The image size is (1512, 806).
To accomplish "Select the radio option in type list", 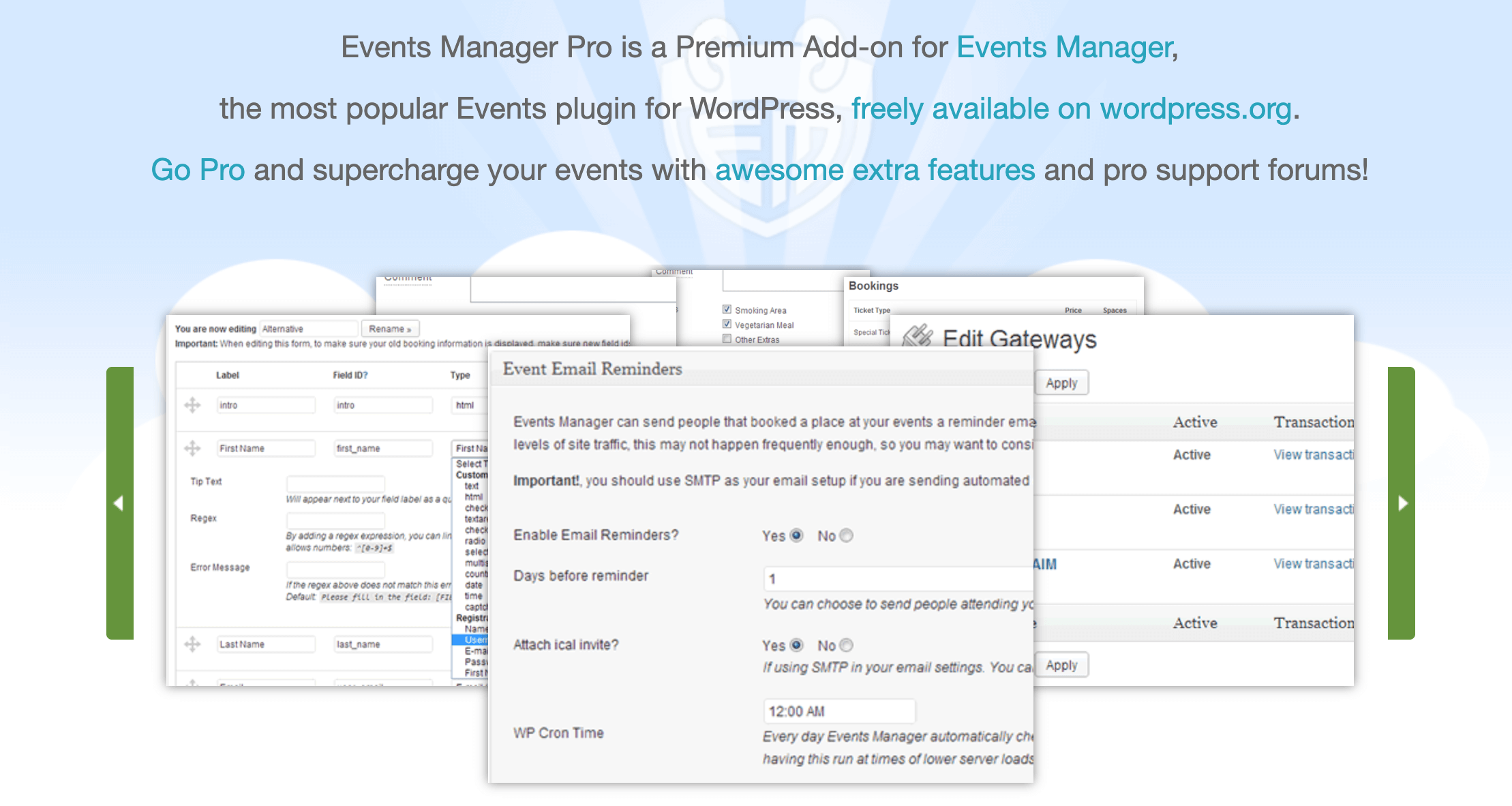I will [x=474, y=541].
